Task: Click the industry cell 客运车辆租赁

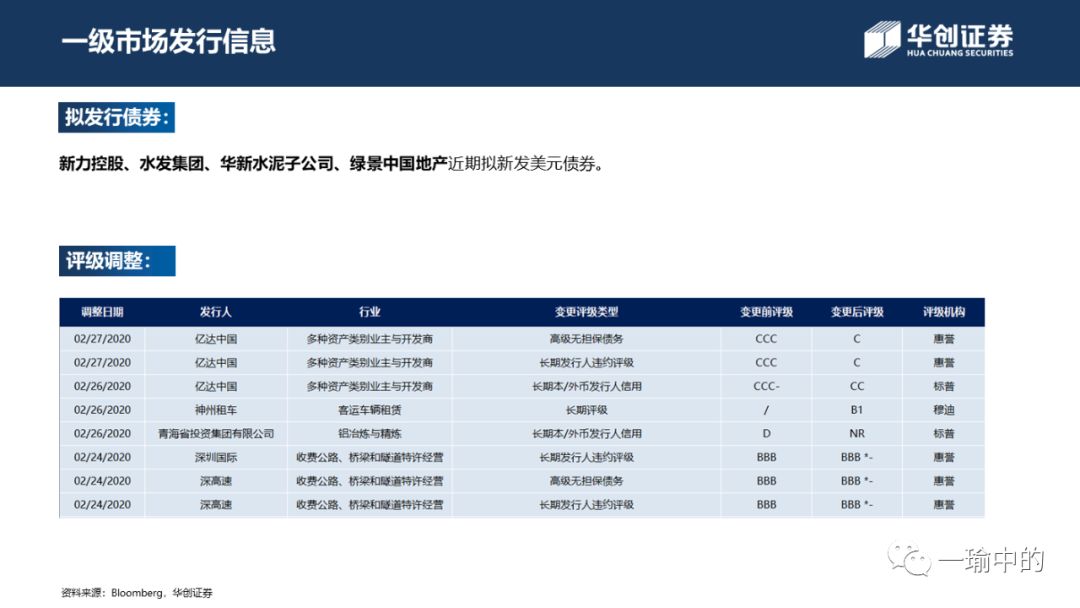Action: [370, 410]
